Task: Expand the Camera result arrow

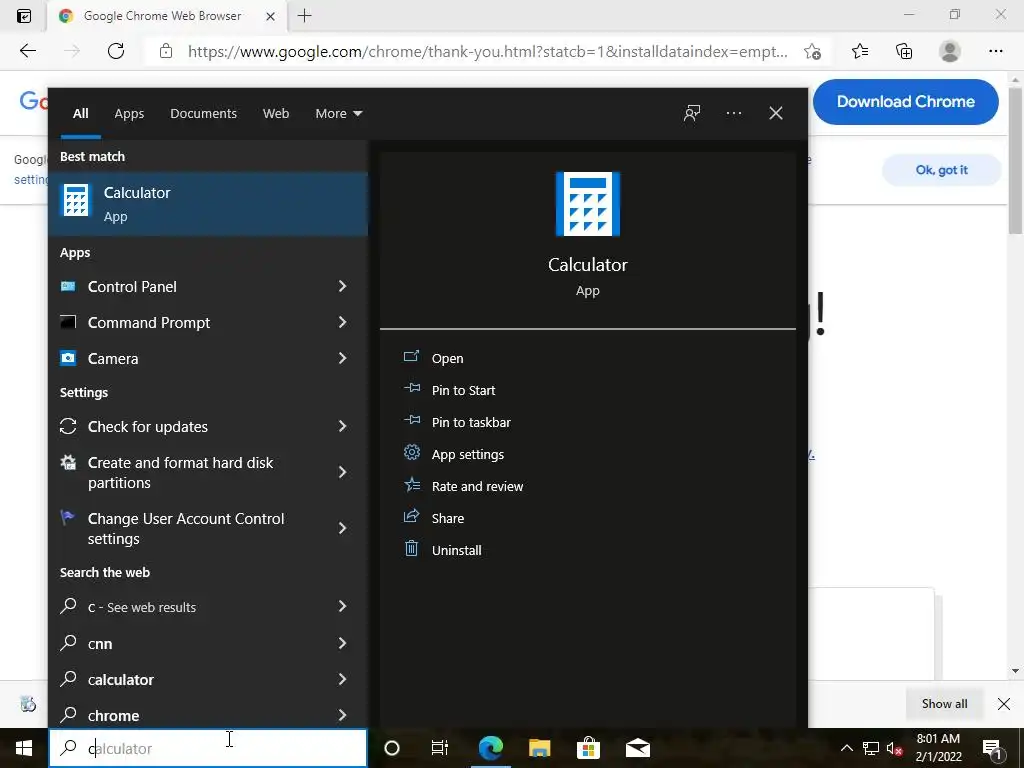Action: click(342, 359)
